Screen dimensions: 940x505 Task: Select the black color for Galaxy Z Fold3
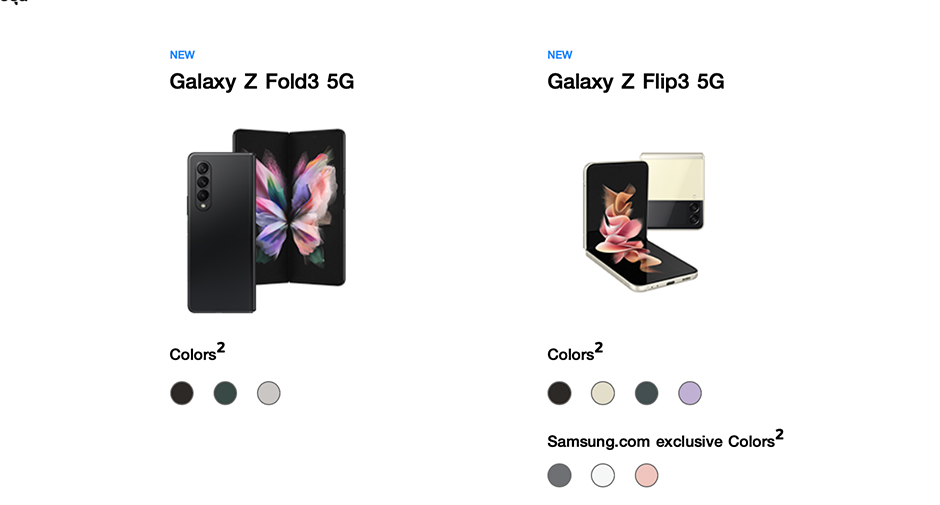coord(182,393)
